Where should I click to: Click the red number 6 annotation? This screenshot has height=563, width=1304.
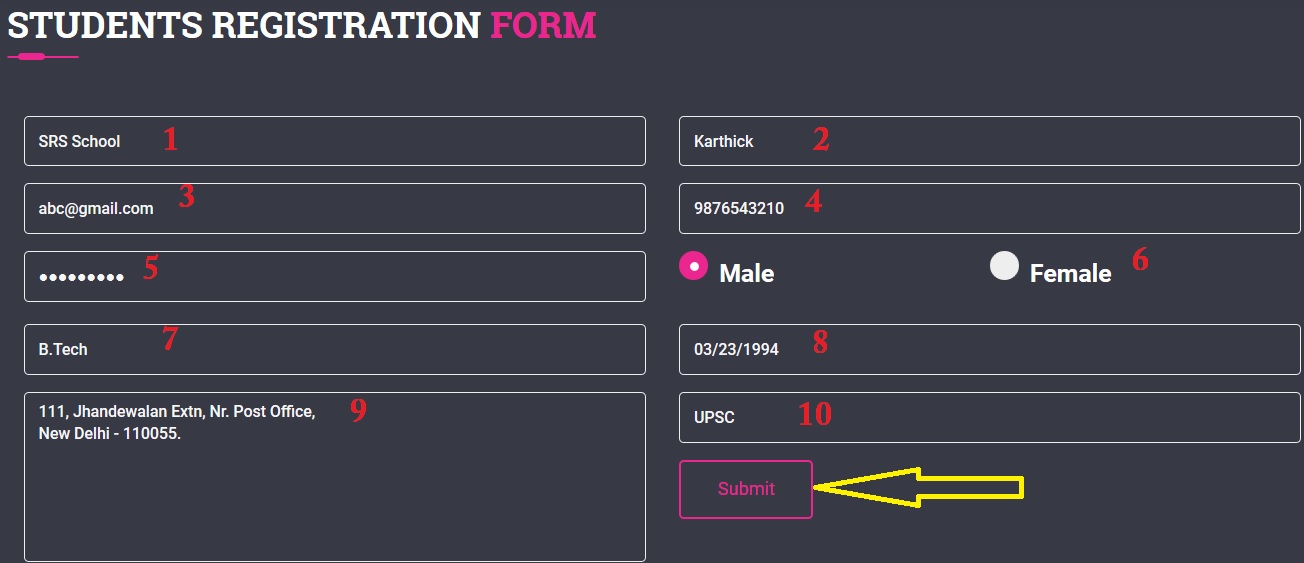pos(1140,260)
